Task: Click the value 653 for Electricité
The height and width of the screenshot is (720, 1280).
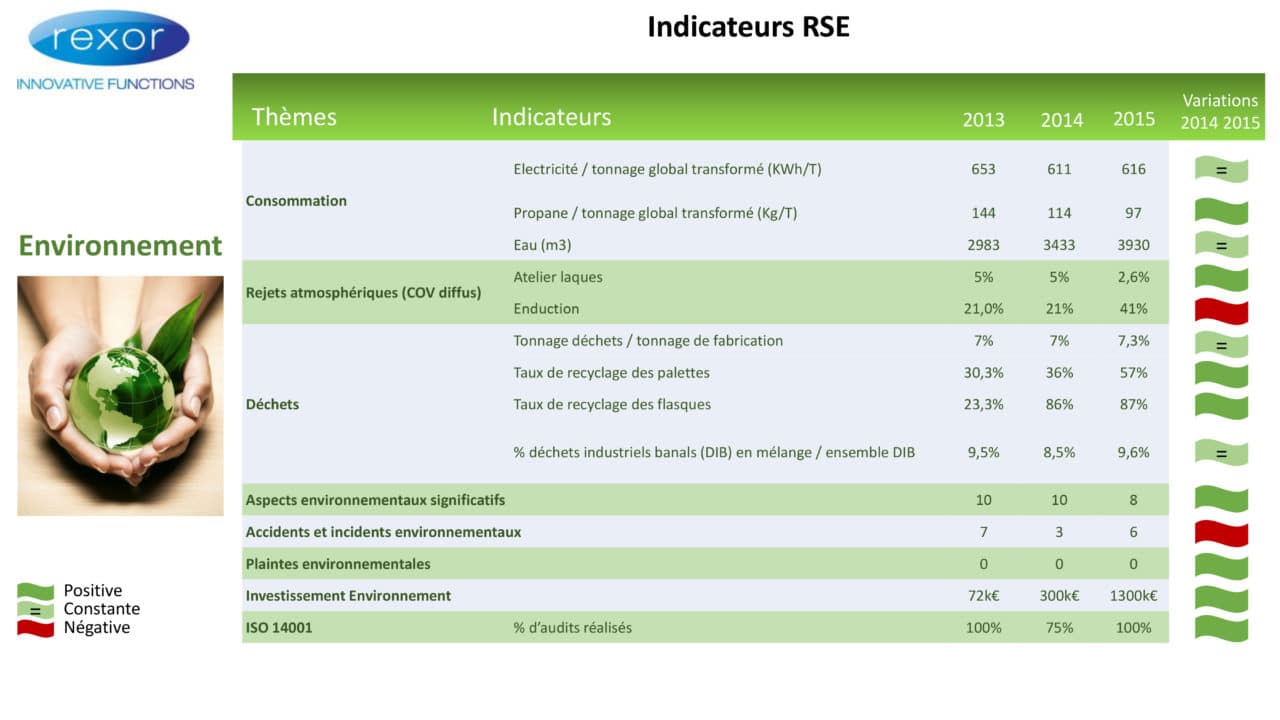Action: (983, 169)
